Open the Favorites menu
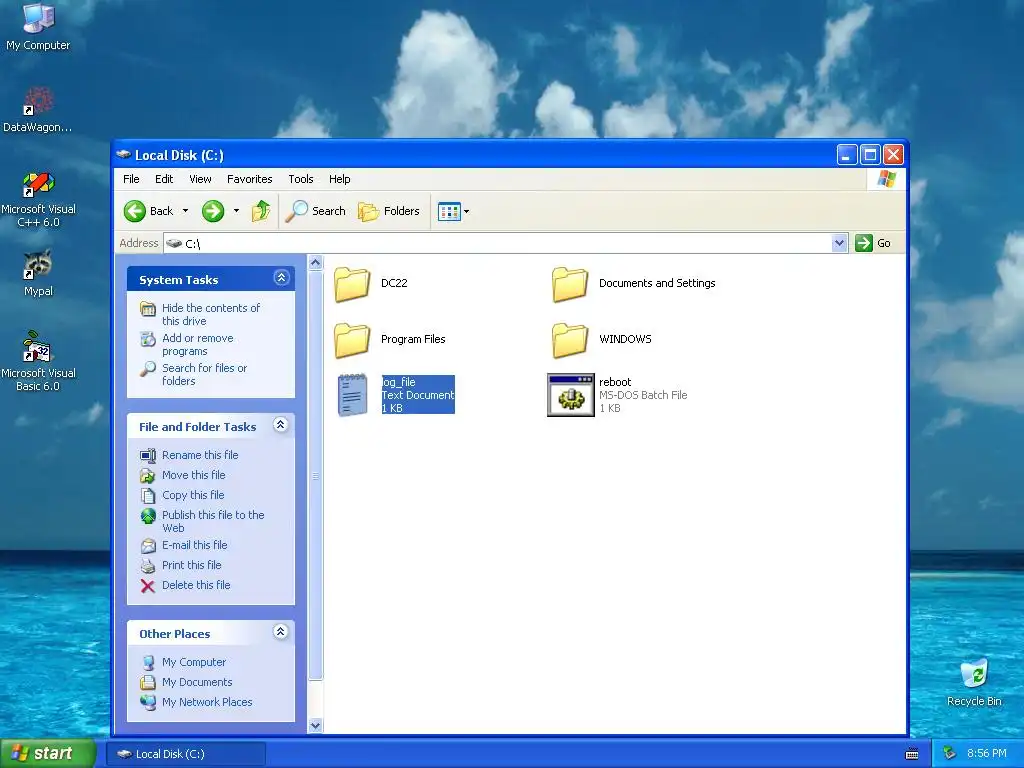 pos(249,179)
